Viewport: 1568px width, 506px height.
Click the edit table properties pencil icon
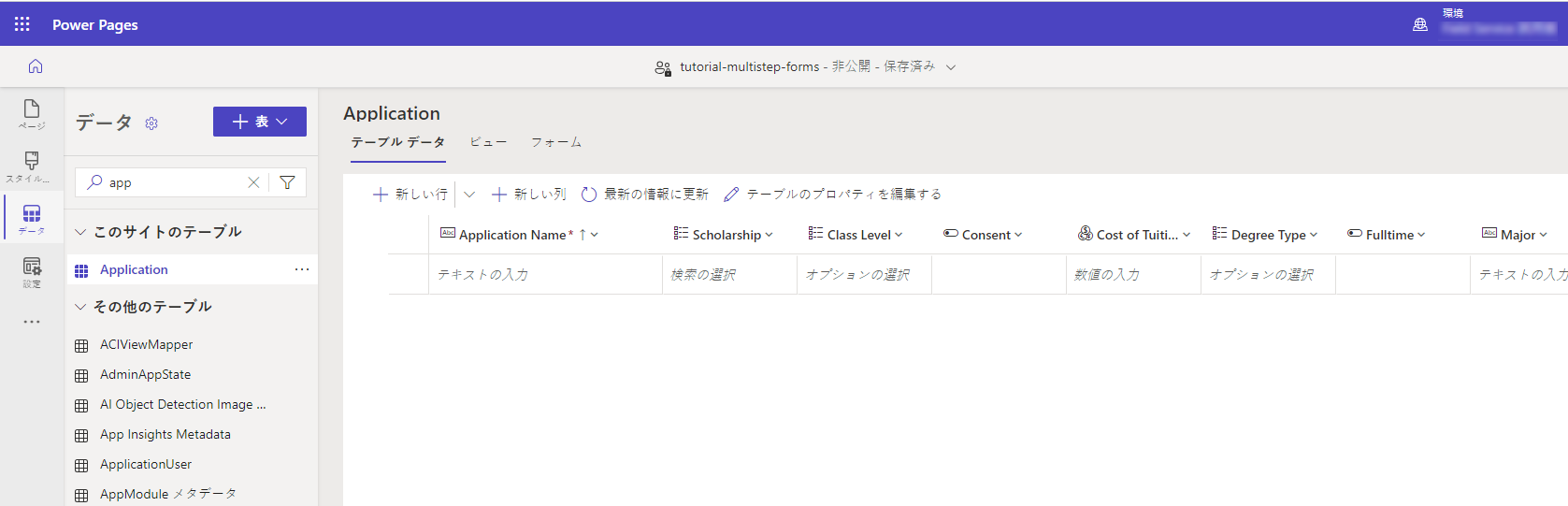click(731, 195)
